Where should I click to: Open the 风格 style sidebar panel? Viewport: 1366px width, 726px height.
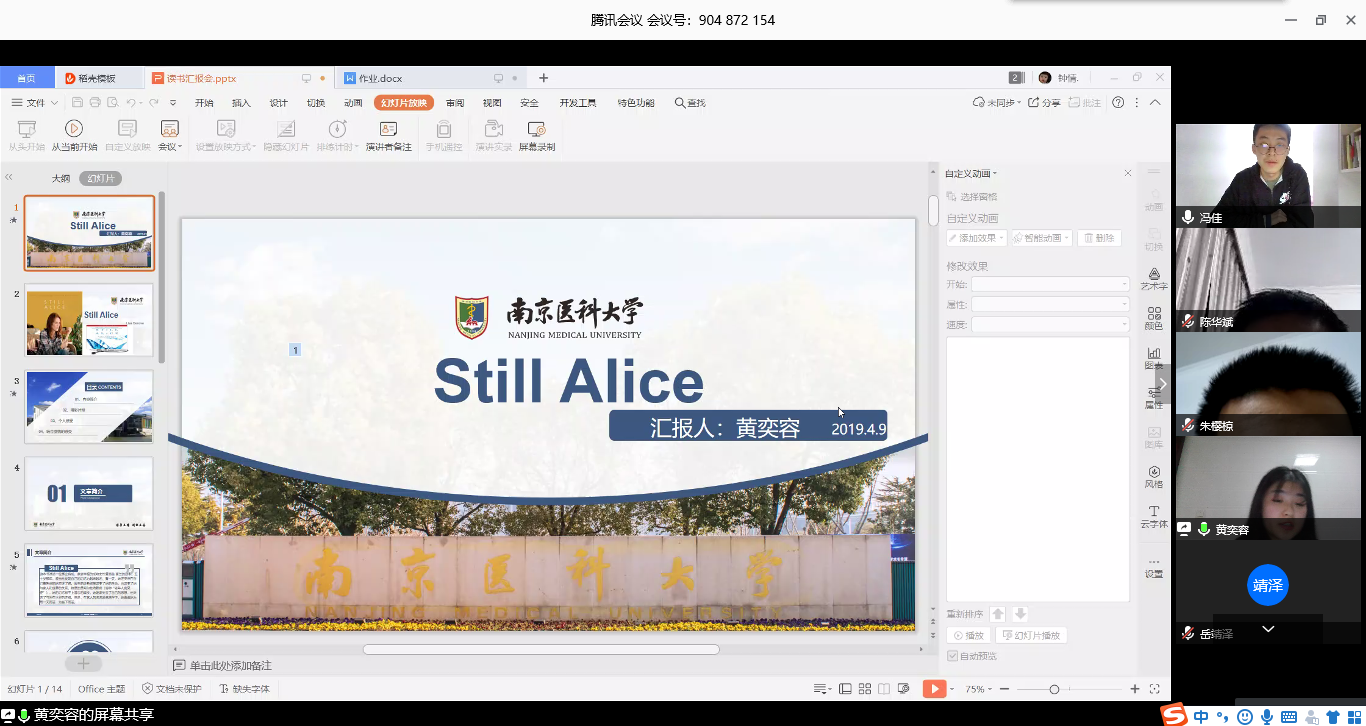(1154, 477)
